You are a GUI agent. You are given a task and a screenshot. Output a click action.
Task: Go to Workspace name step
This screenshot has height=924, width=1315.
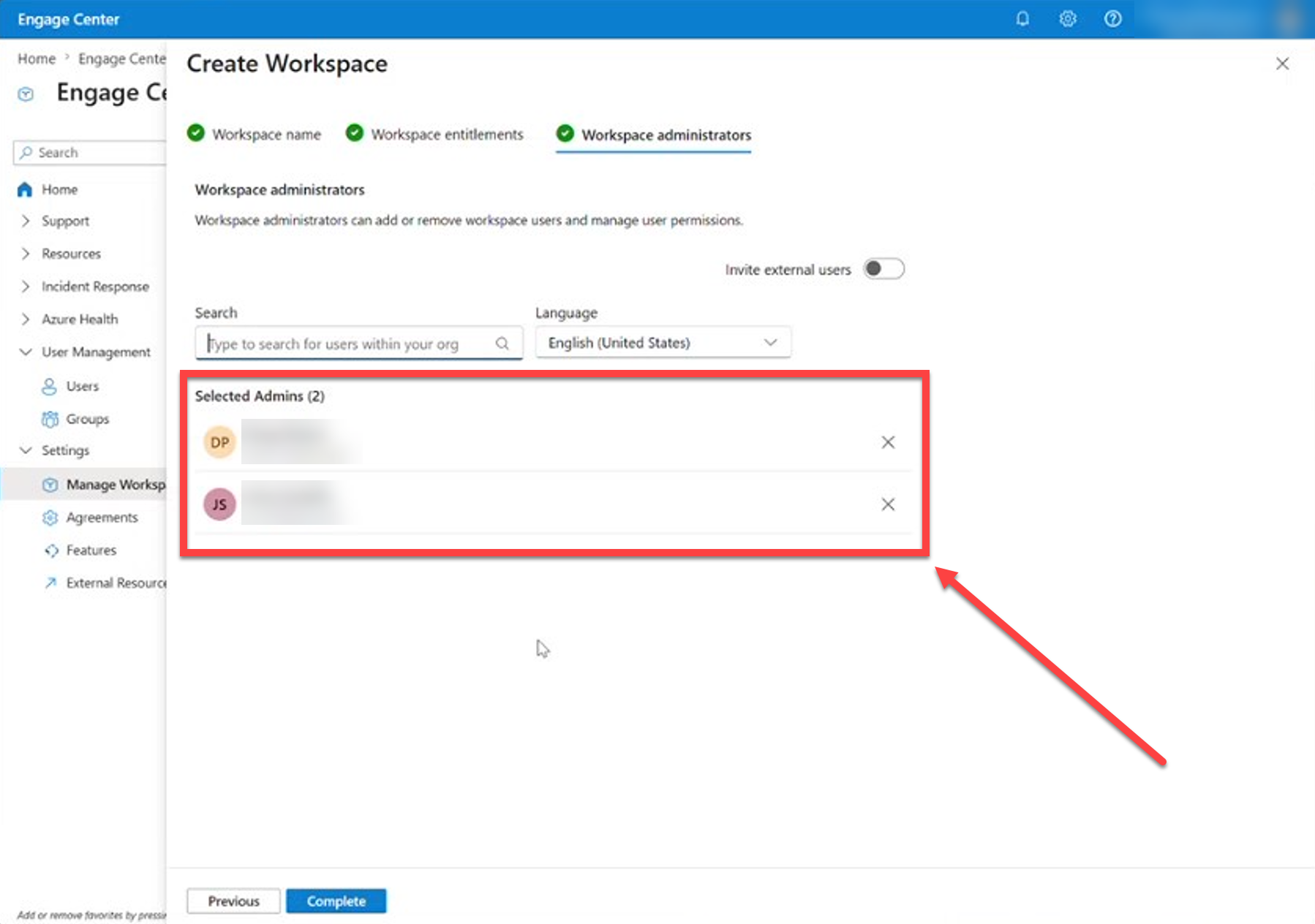(x=266, y=135)
